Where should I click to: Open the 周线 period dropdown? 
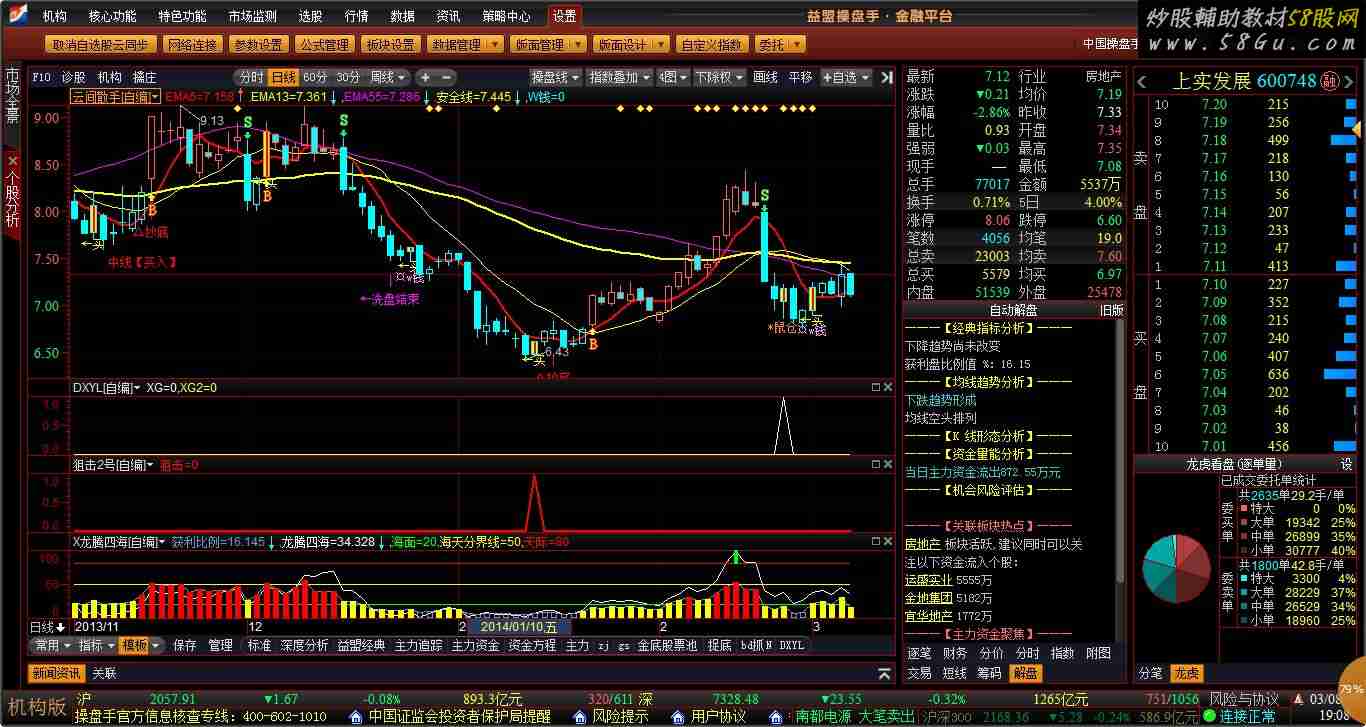point(388,77)
